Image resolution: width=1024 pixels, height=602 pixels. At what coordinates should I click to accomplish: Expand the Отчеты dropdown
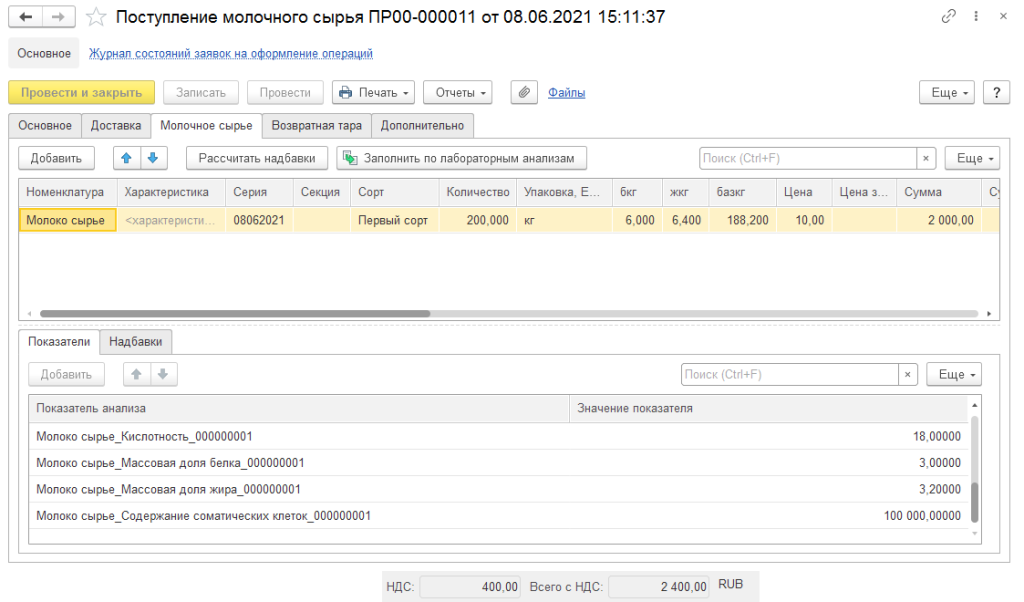[x=457, y=92]
